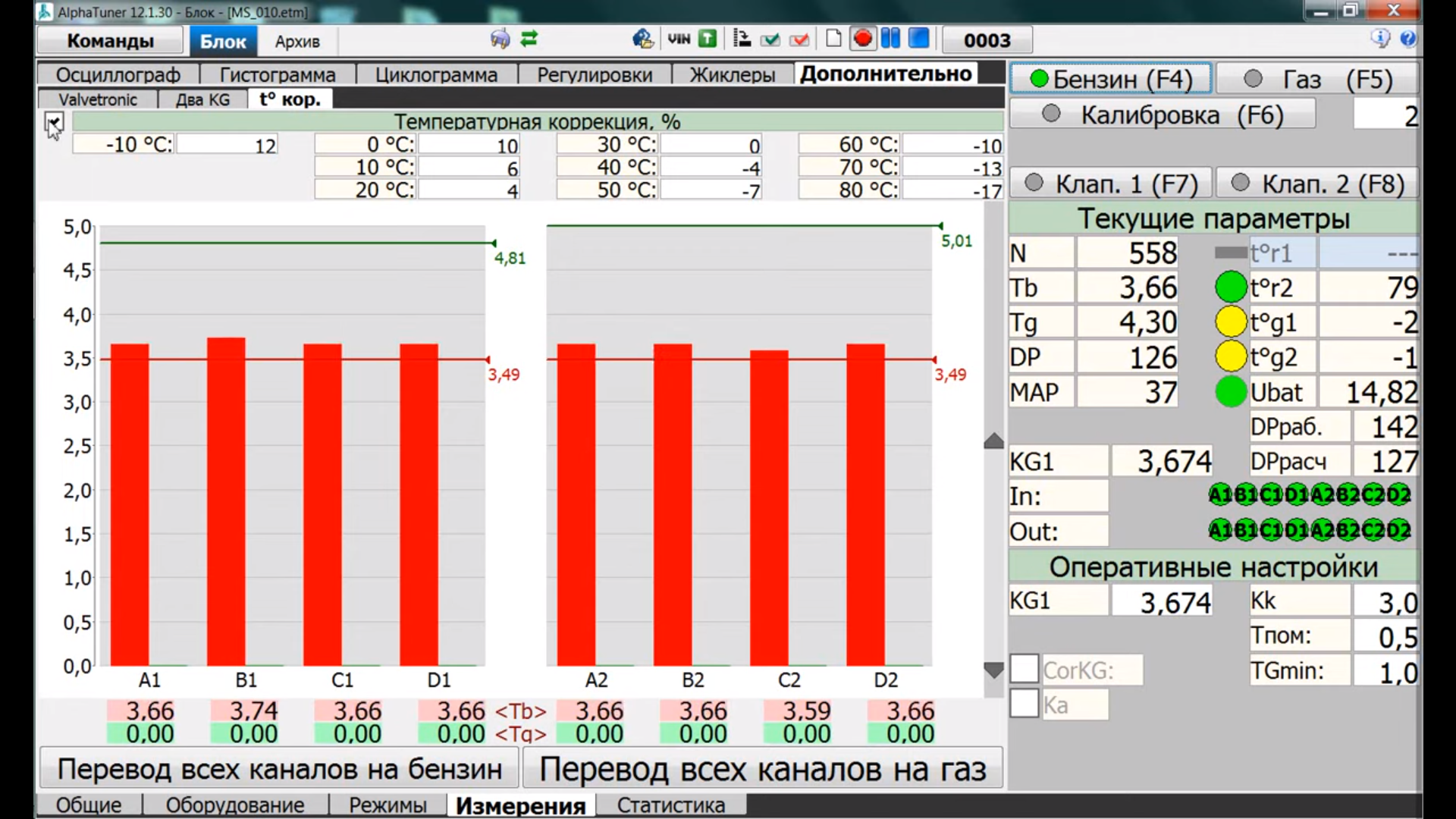Collapse the temperature correction panel arrow
Viewport: 1456px width, 819px height.
pos(54,121)
